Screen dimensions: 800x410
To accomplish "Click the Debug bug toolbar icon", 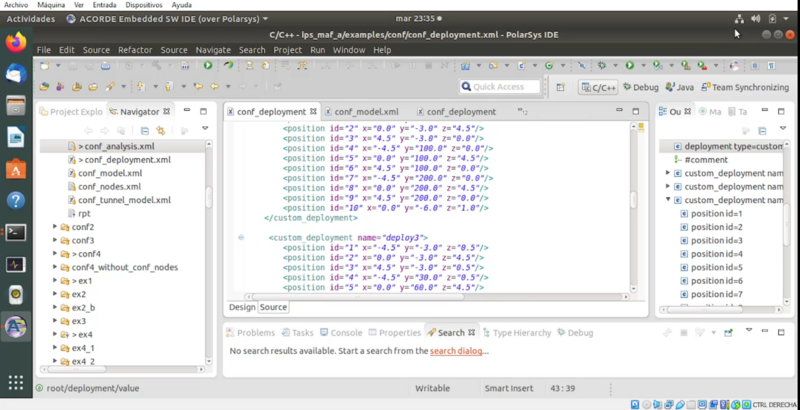I will 602,66.
